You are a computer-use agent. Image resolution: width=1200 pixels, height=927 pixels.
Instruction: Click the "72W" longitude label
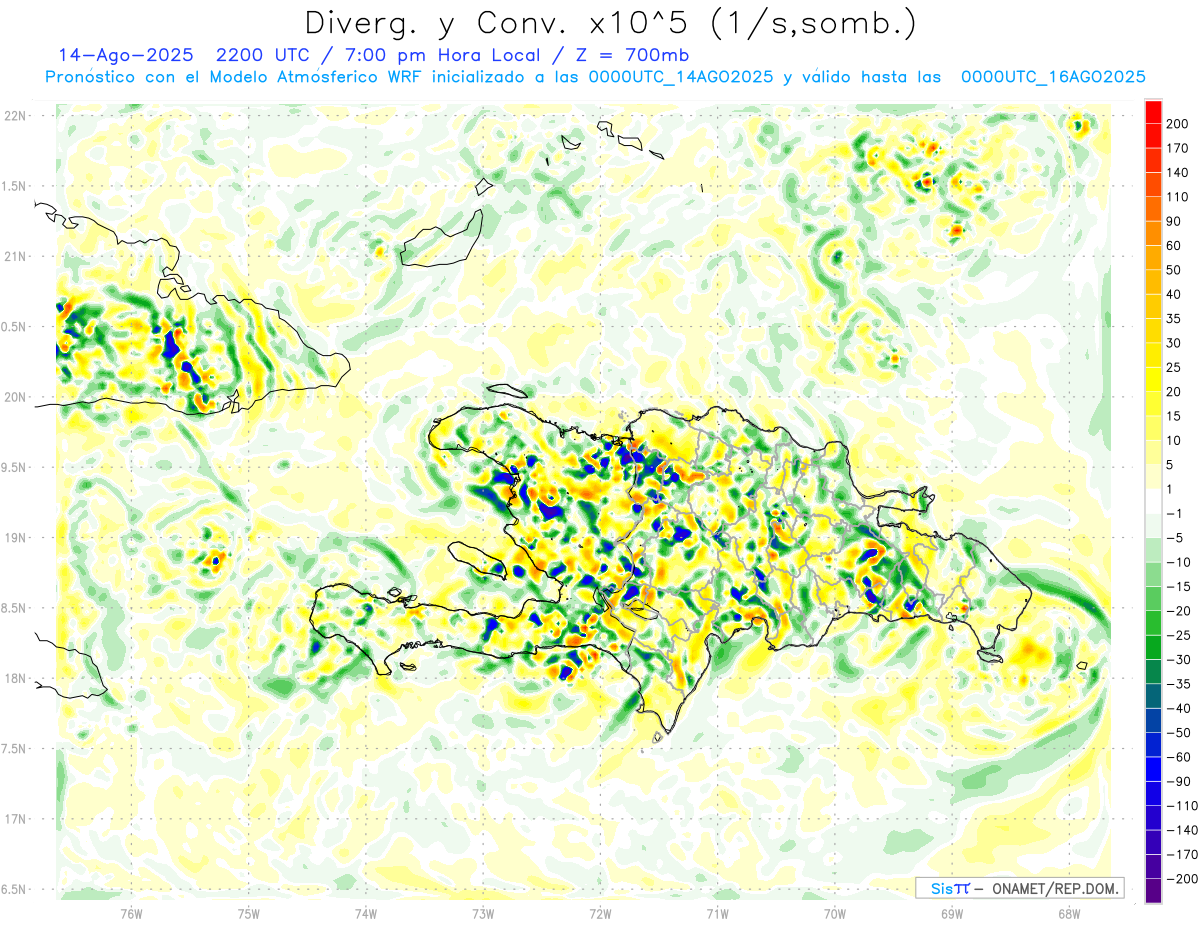600,913
